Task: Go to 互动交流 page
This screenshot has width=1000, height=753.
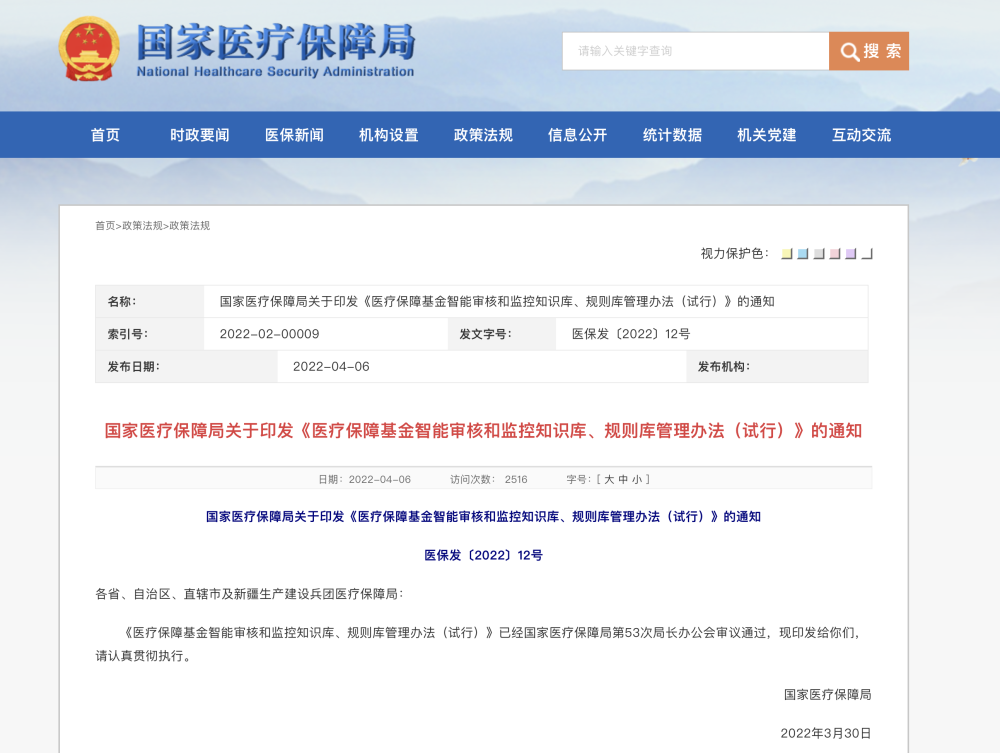Action: (861, 135)
